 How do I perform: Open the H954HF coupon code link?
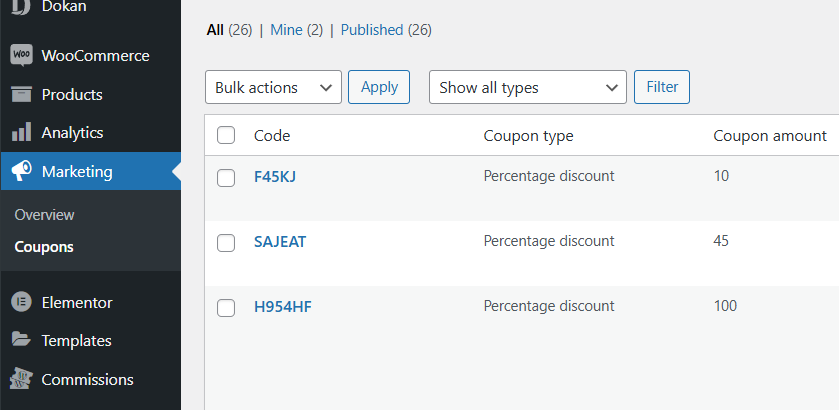coord(283,306)
